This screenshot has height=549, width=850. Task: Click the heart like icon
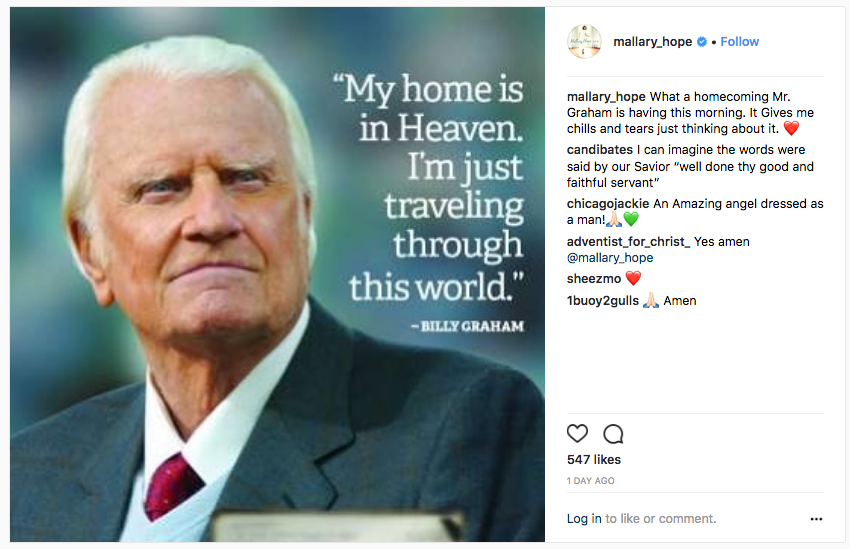pos(577,434)
